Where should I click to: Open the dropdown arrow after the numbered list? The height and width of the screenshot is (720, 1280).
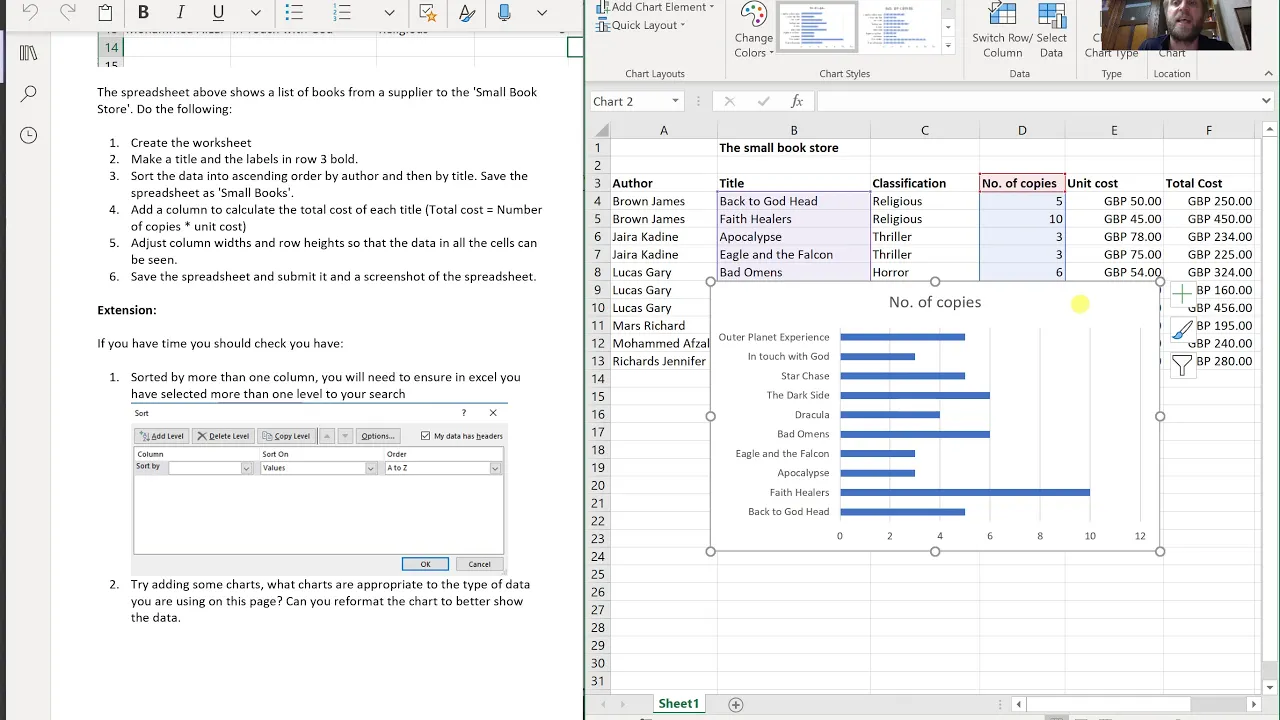pos(389,13)
